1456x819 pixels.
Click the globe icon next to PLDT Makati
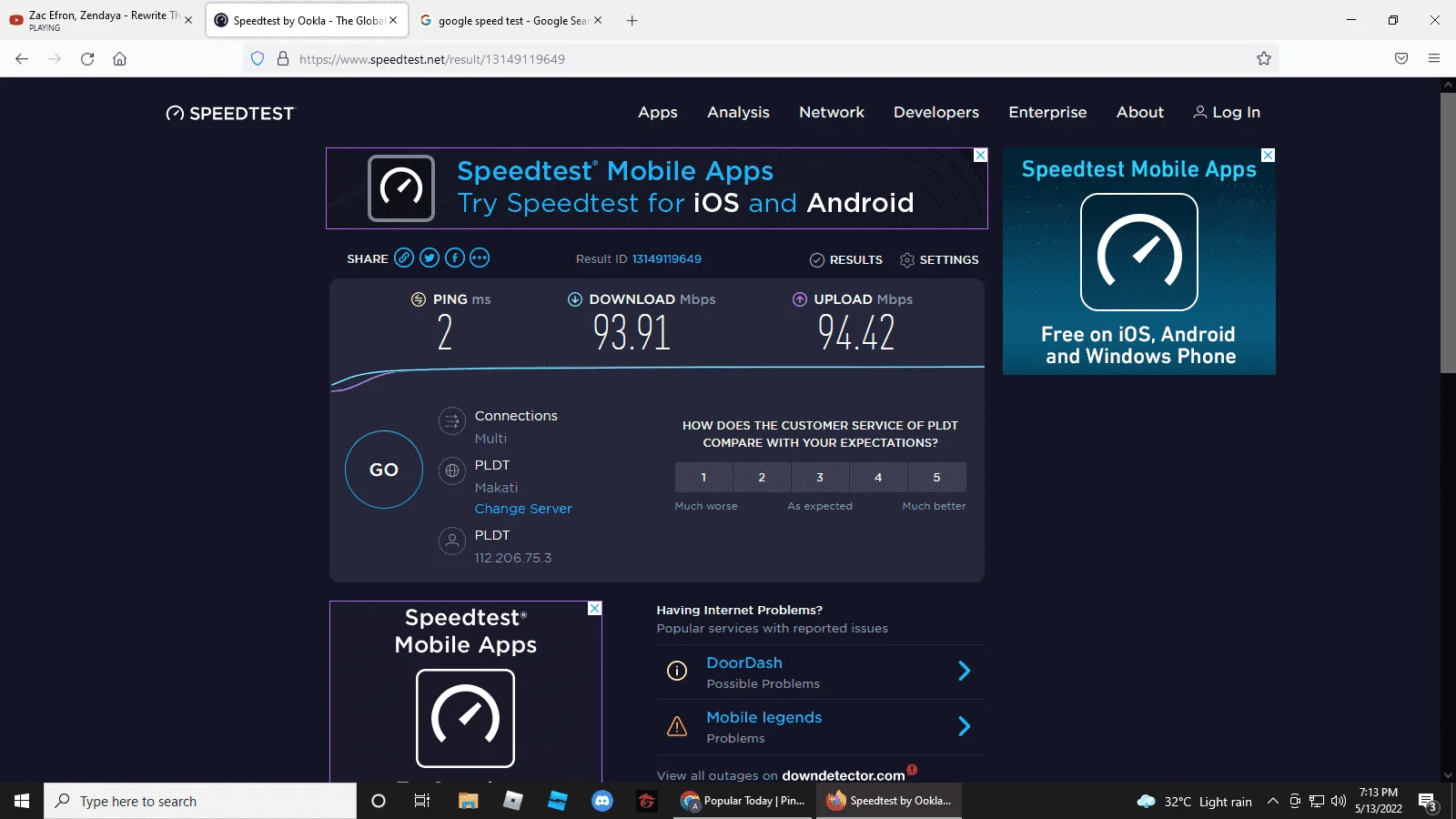pyautogui.click(x=452, y=471)
